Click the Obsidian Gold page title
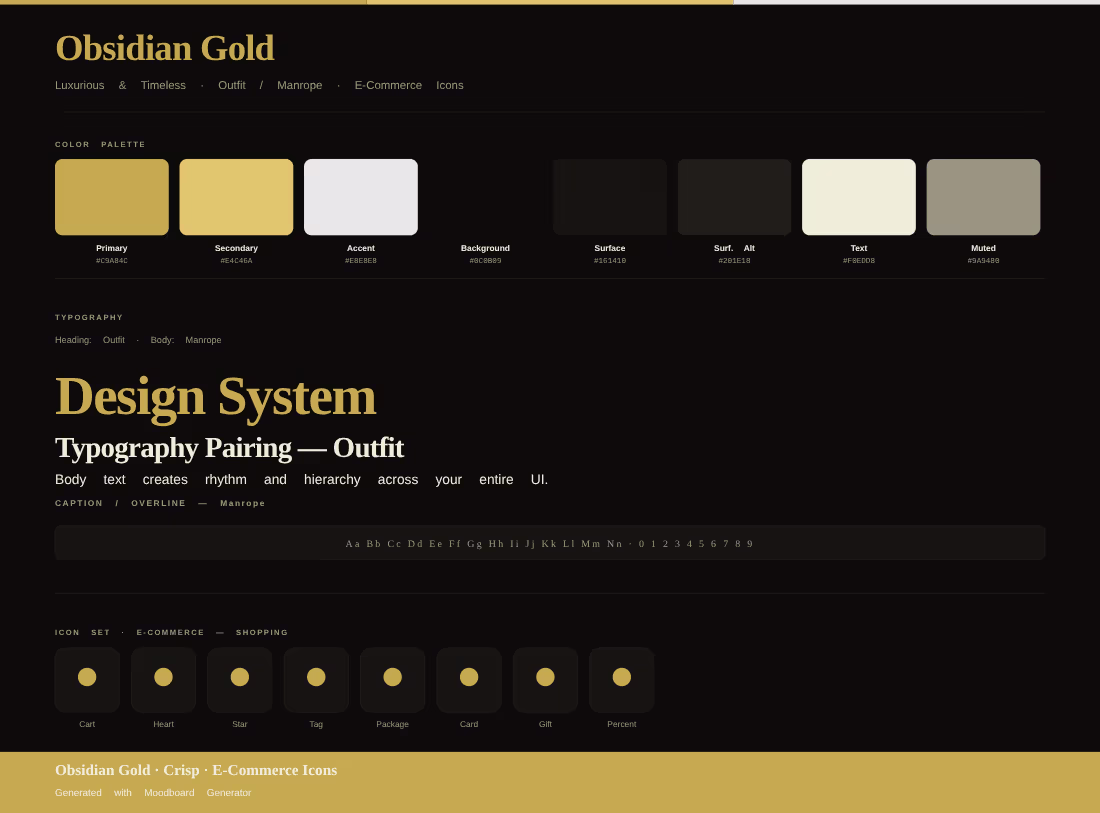Screen dimensions: 1100x813 (165, 48)
